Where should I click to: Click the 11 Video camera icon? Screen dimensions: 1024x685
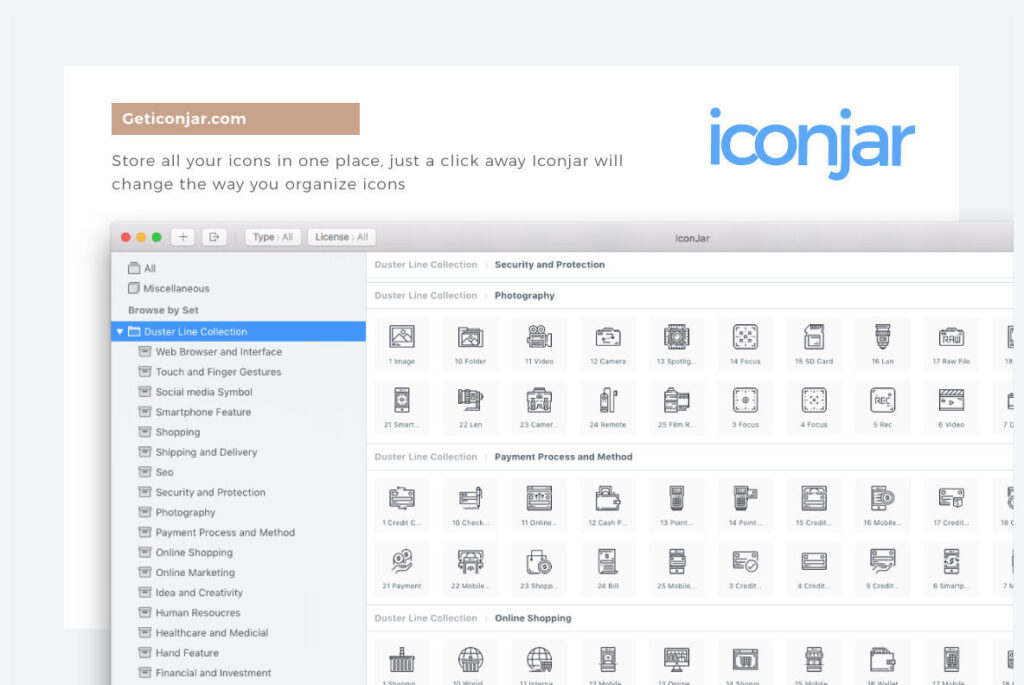(539, 337)
